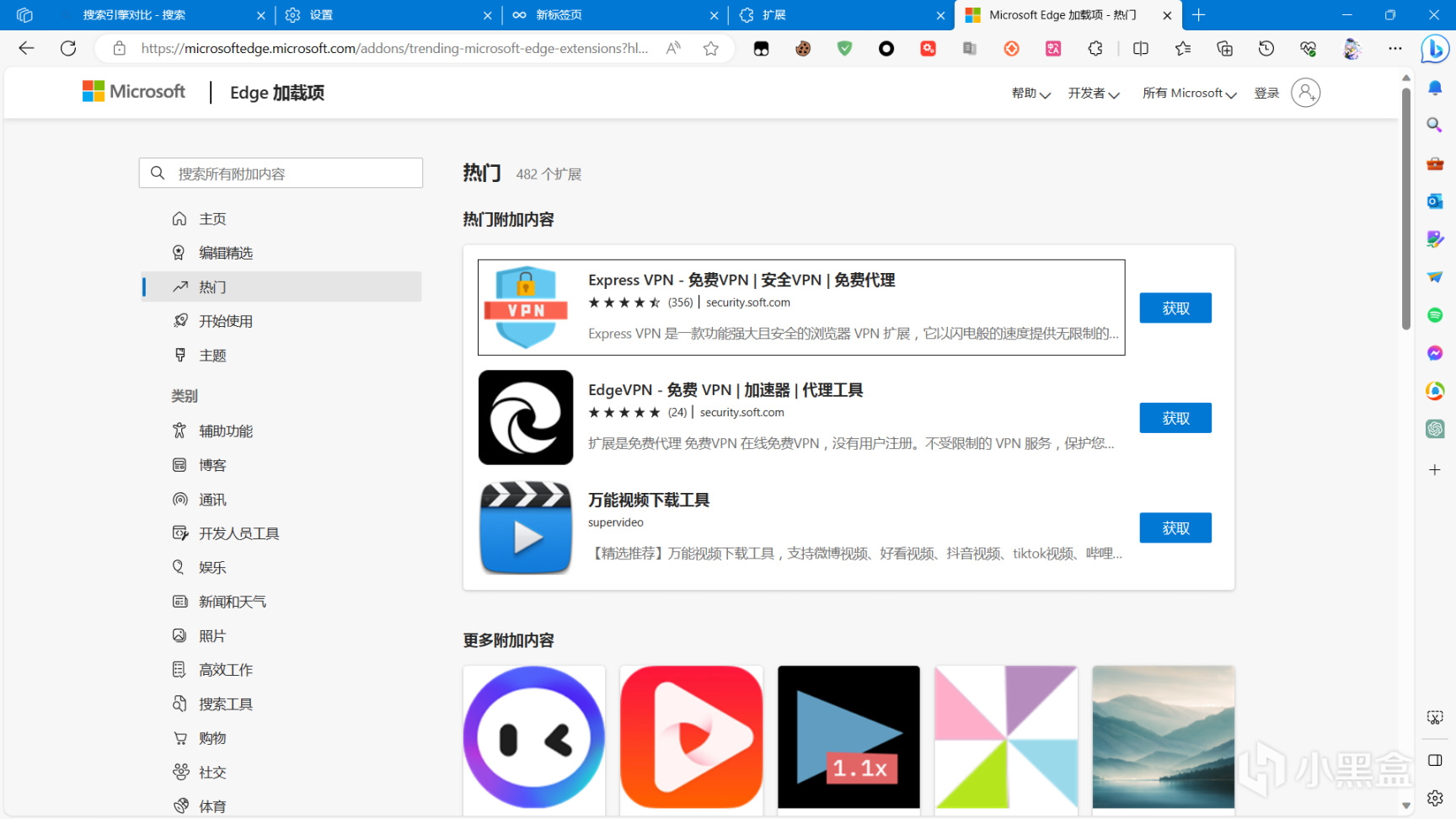Click the sidebar screenshot tool icon
This screenshot has height=819, width=1456.
point(1435,717)
